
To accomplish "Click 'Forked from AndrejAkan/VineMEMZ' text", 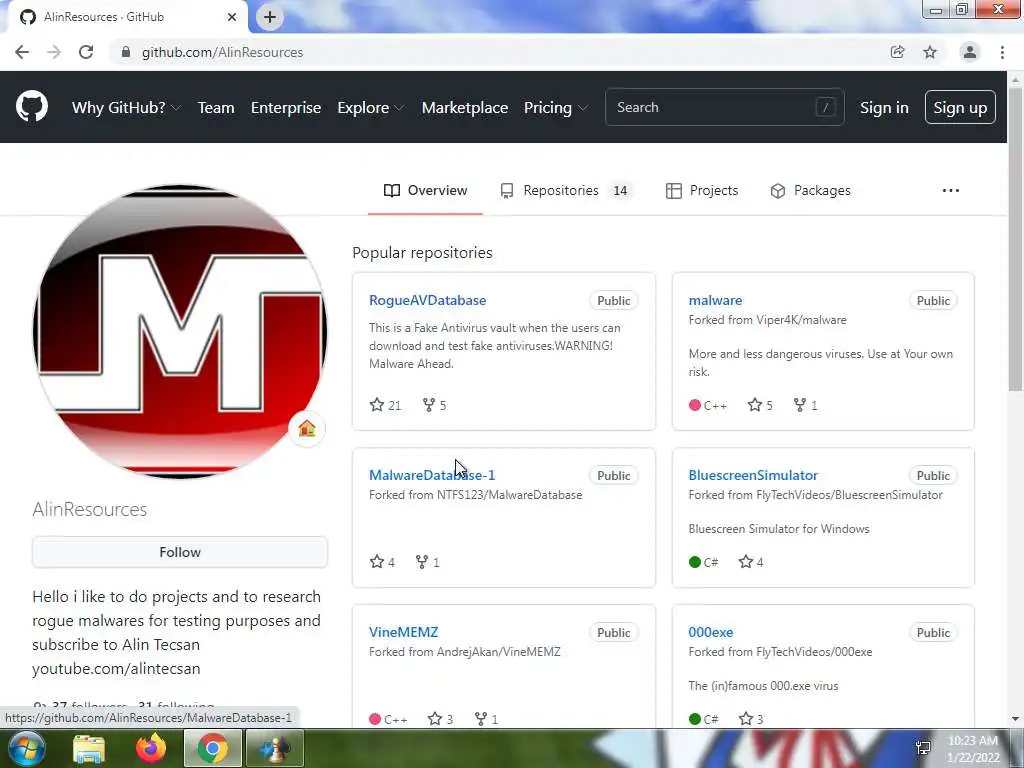I will [x=464, y=652].
